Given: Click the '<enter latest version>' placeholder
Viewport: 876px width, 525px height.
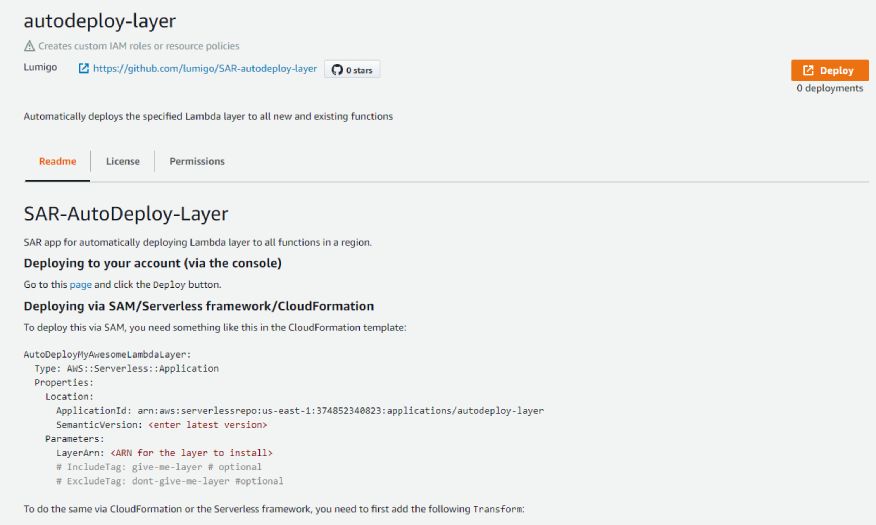Looking at the screenshot, I should [x=208, y=425].
